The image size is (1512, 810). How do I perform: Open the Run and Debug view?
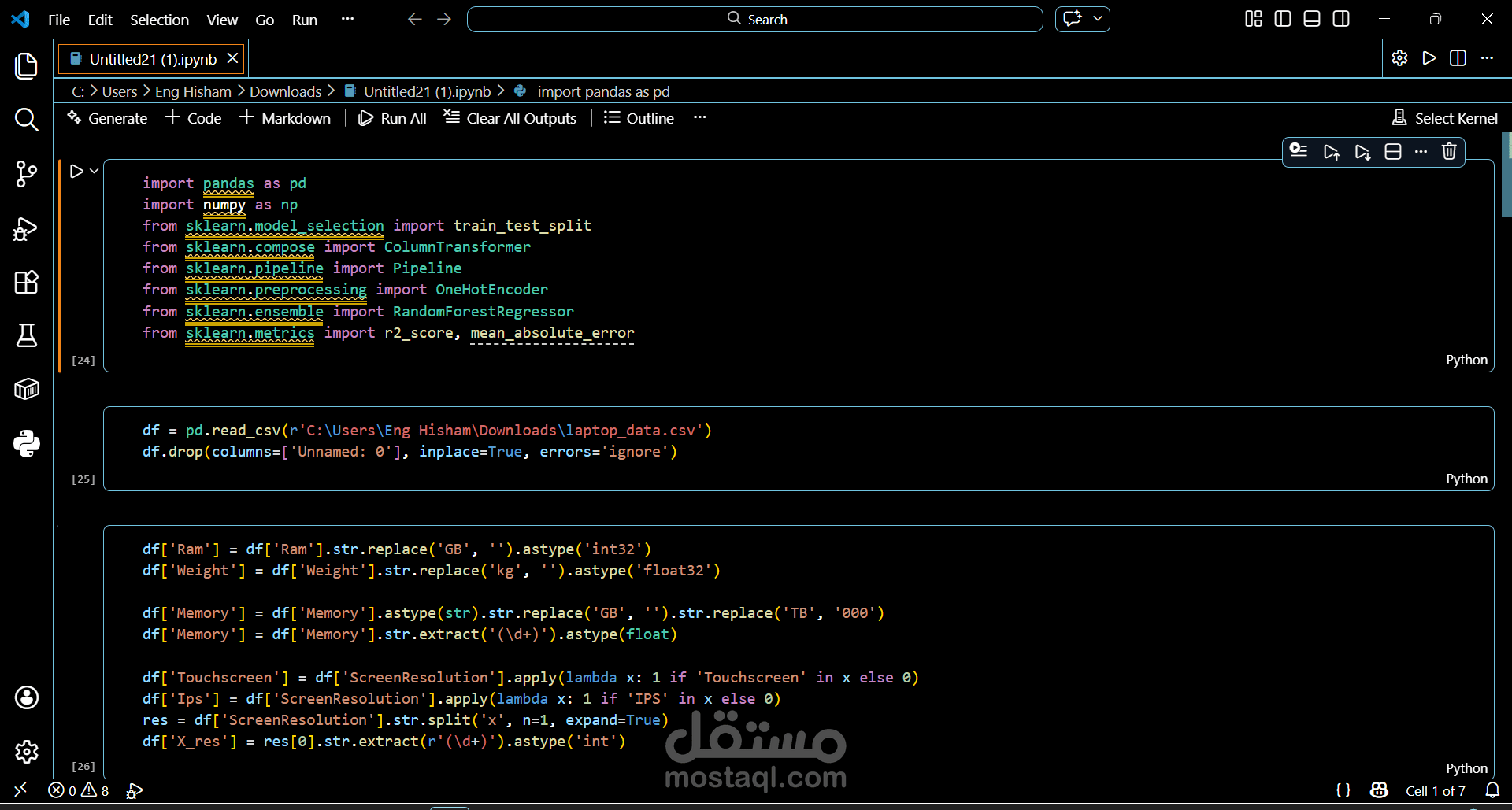tap(26, 228)
